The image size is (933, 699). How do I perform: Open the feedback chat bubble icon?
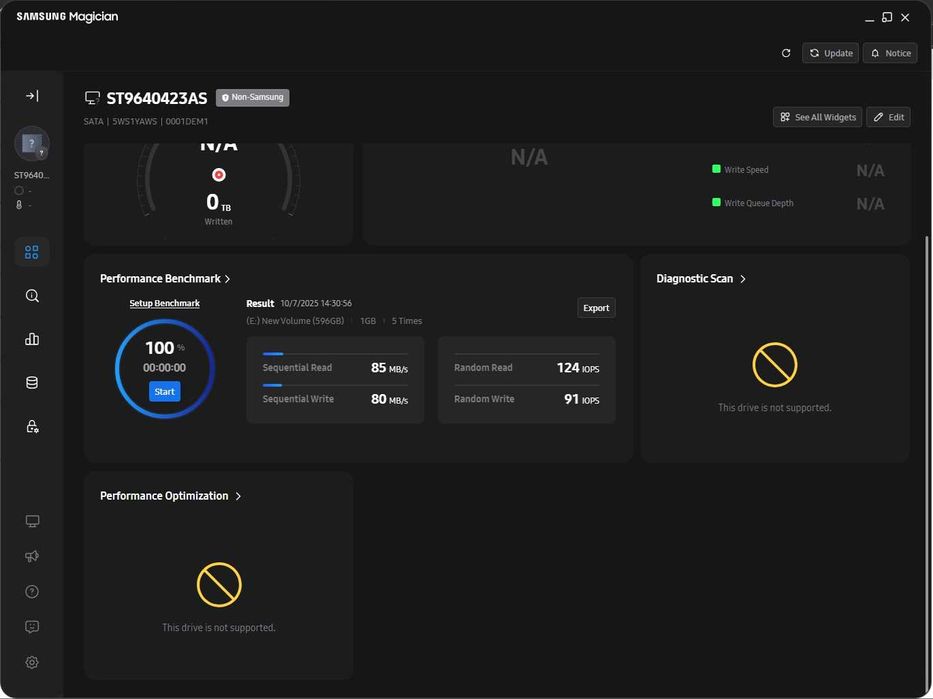point(32,626)
